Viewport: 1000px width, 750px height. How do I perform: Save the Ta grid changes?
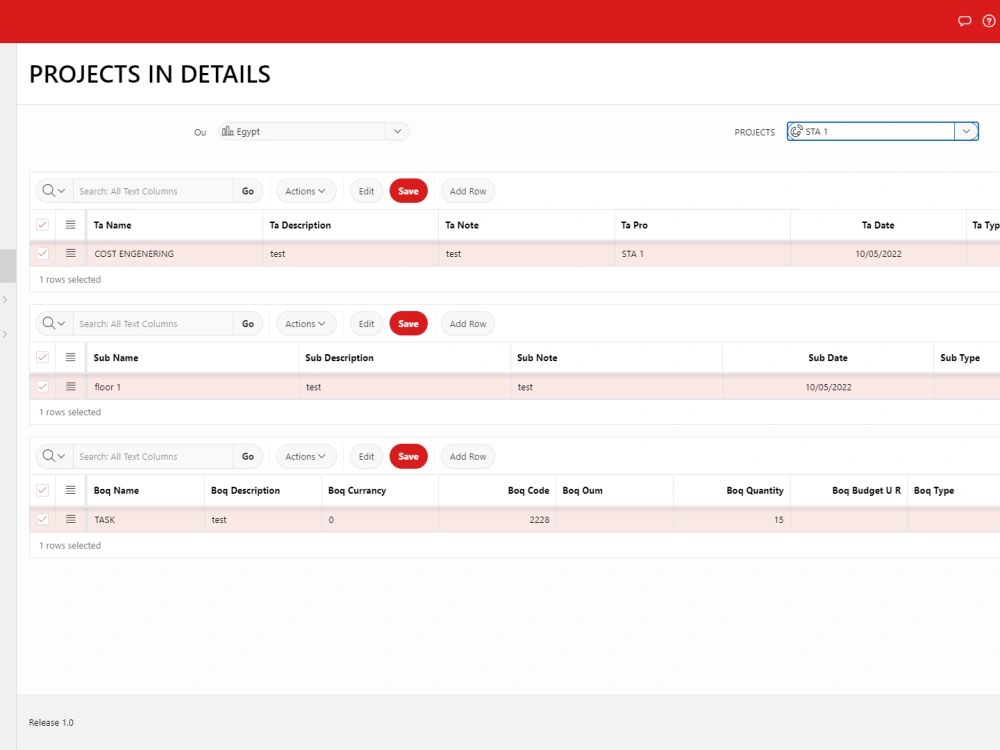[408, 191]
